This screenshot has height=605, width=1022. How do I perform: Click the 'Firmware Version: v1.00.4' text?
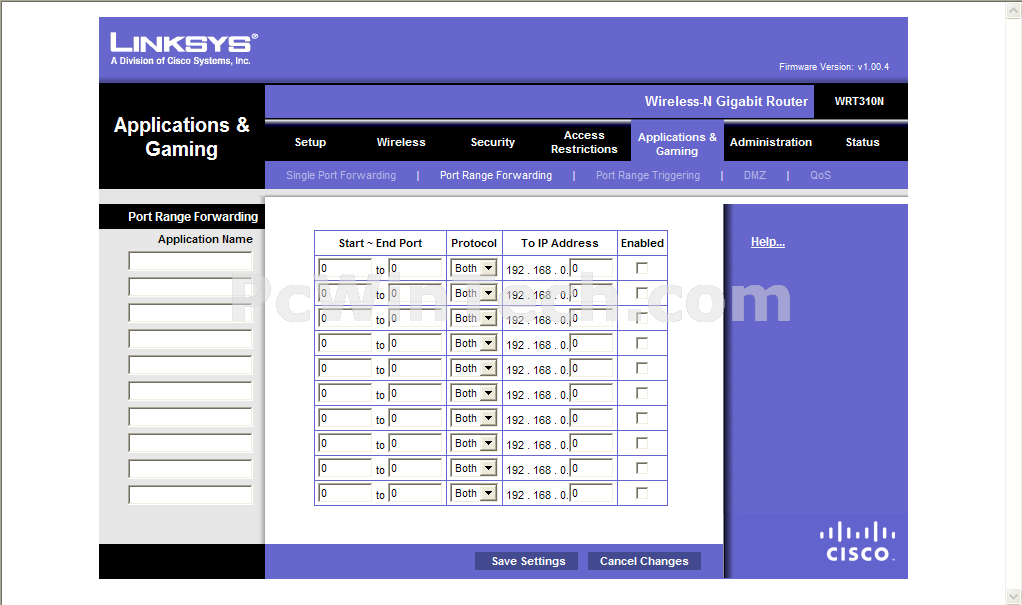[834, 66]
